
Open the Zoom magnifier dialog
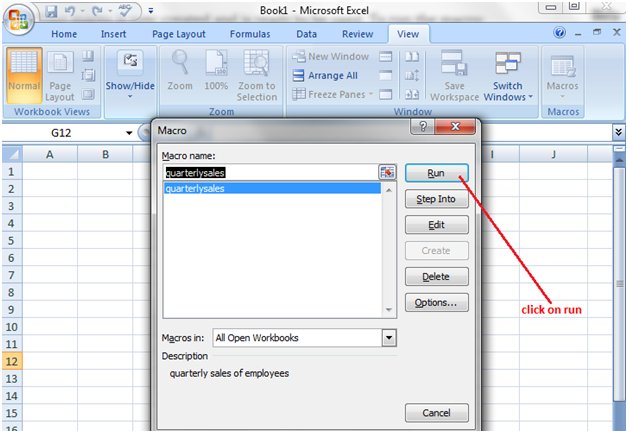(180, 70)
